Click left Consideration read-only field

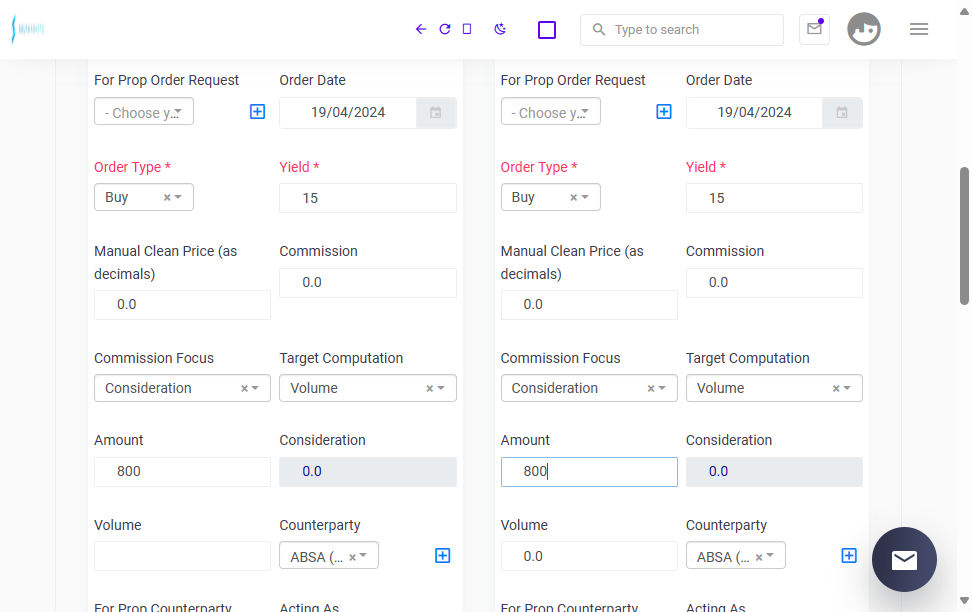[x=368, y=472]
